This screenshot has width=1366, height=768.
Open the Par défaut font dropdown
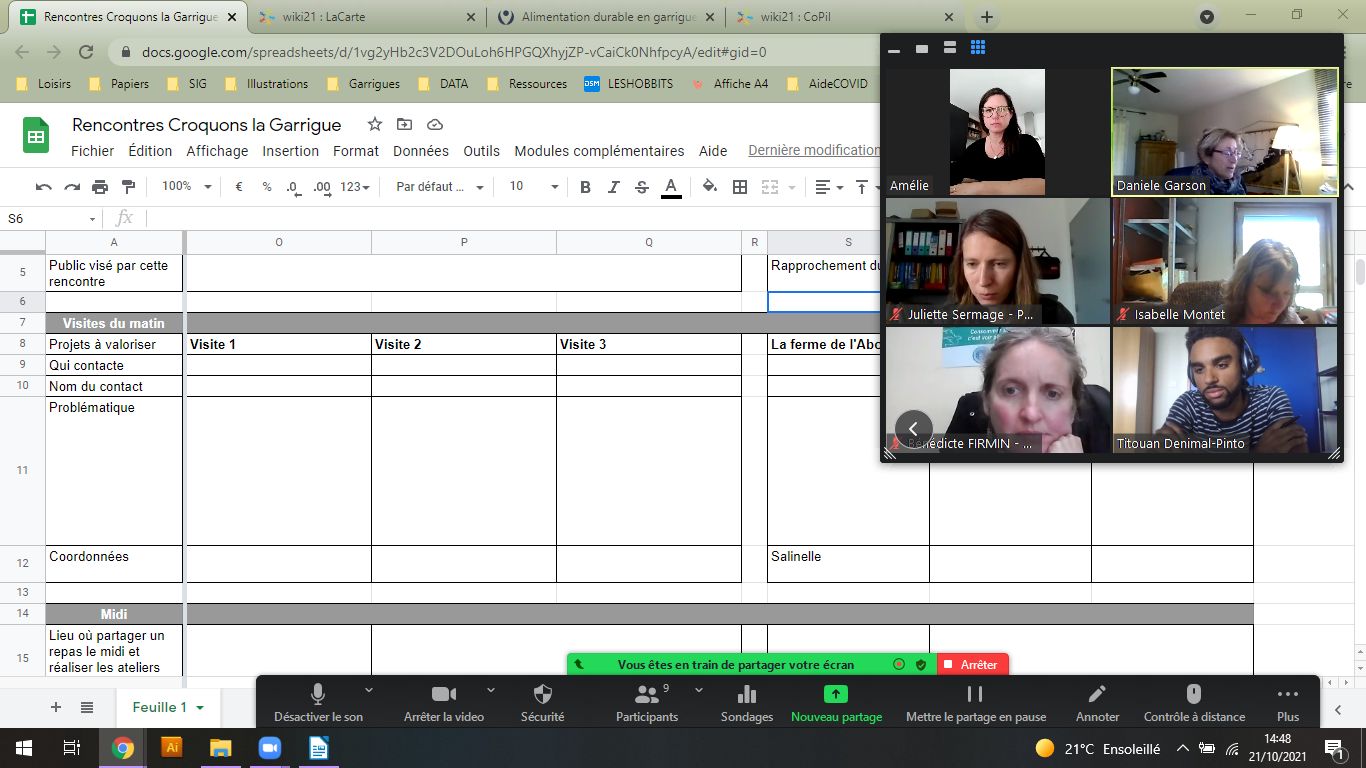pyautogui.click(x=440, y=187)
